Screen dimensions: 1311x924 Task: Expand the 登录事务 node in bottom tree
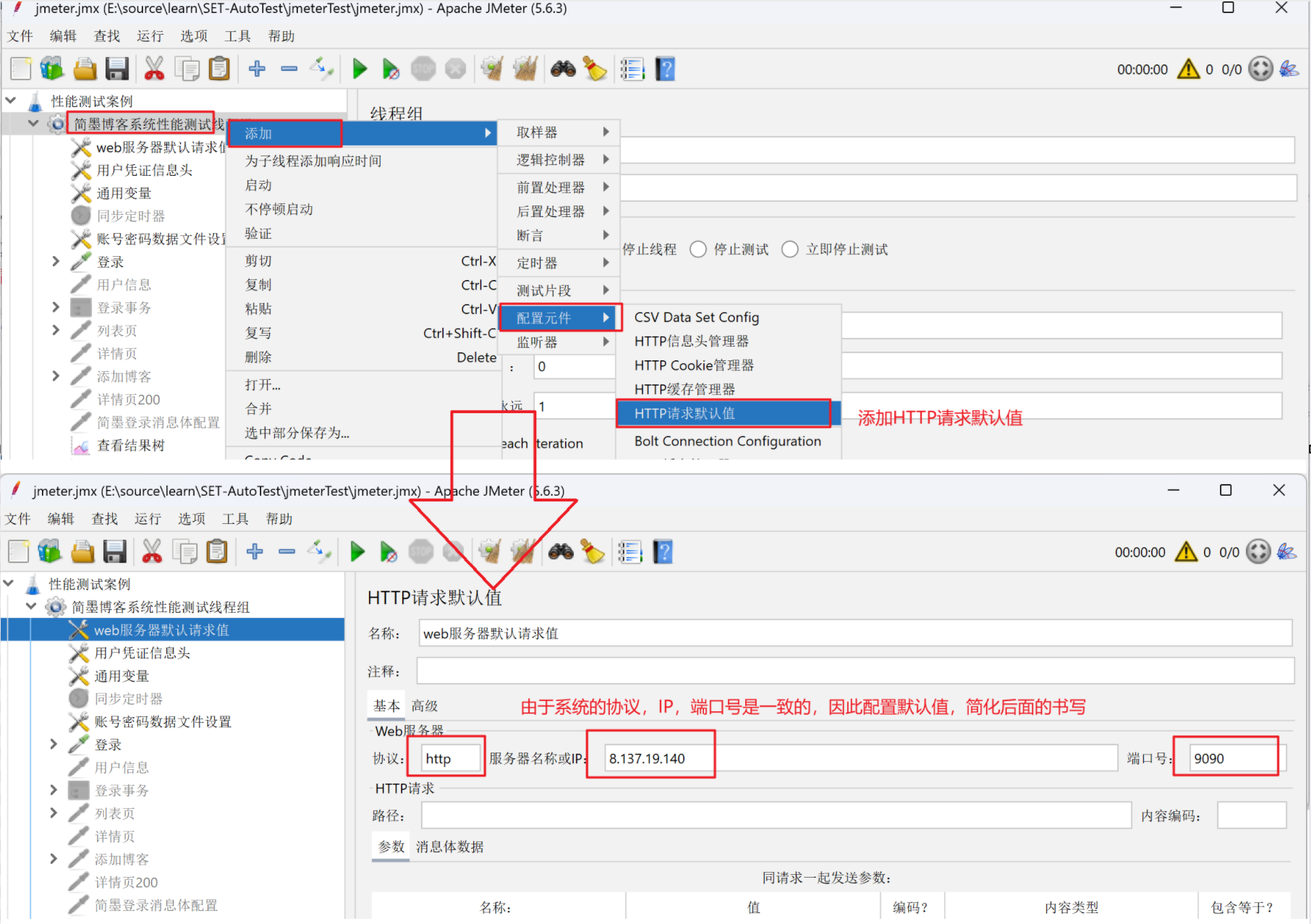[x=54, y=789]
